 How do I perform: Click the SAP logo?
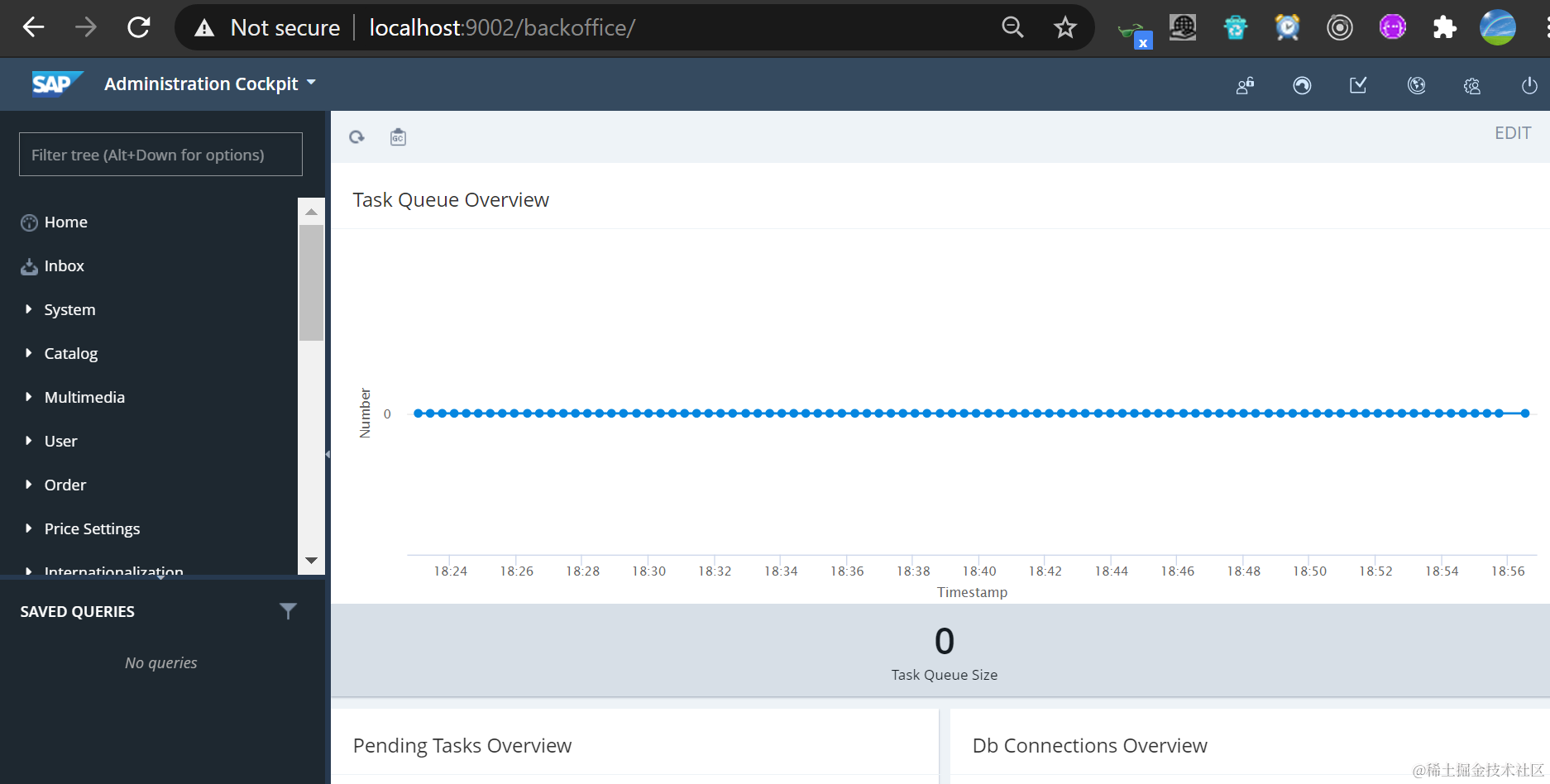pyautogui.click(x=57, y=84)
